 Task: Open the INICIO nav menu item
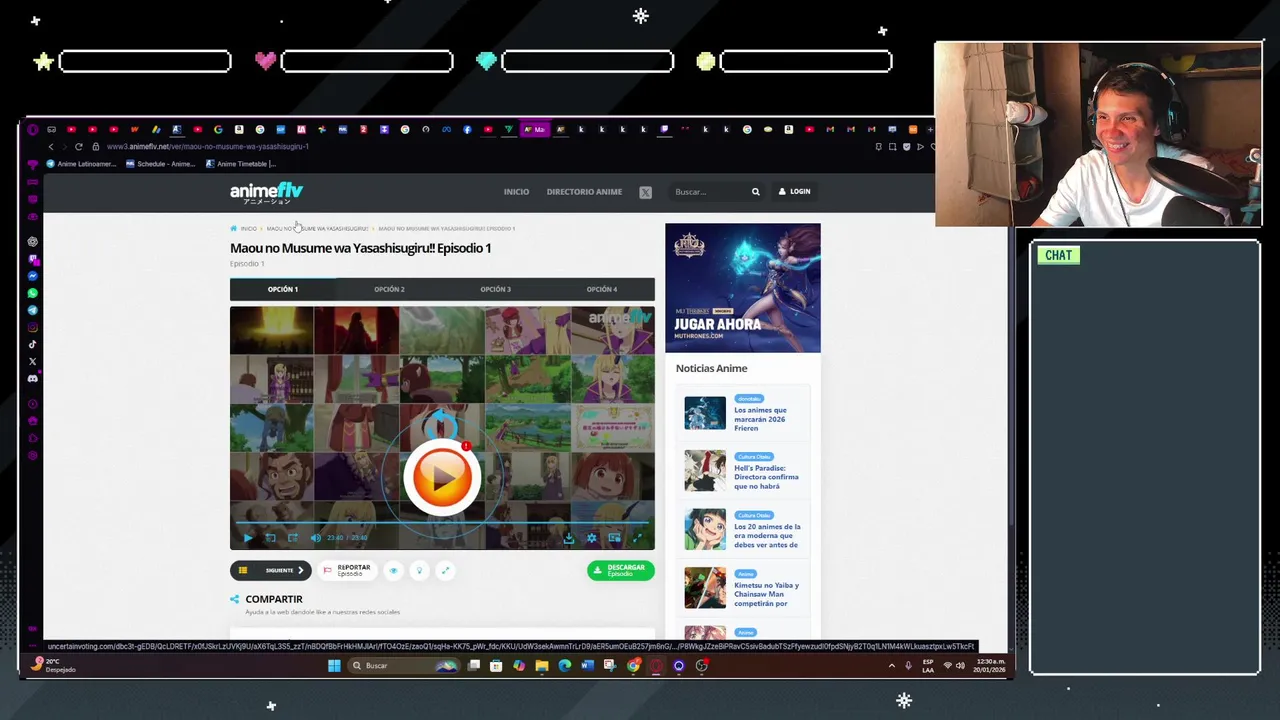[x=516, y=192]
